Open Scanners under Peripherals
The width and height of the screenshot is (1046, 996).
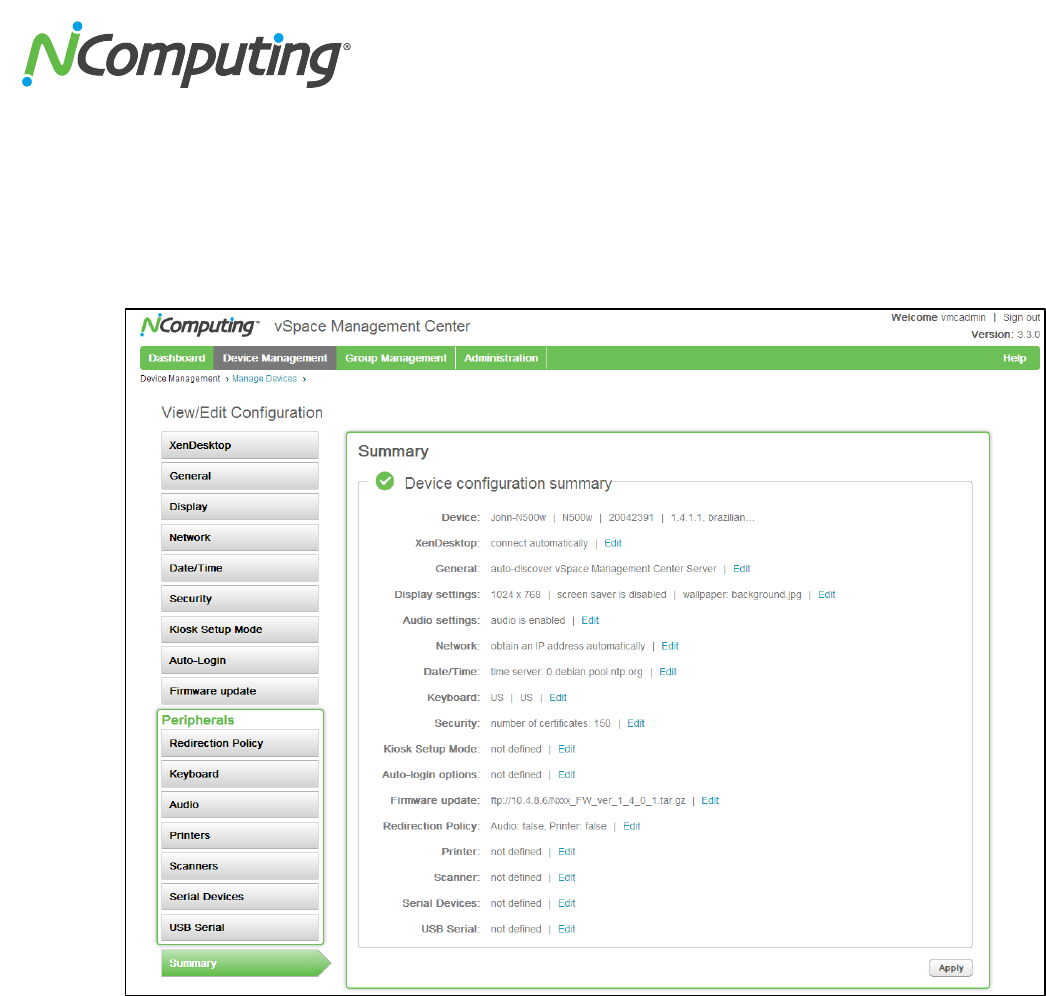click(239, 866)
